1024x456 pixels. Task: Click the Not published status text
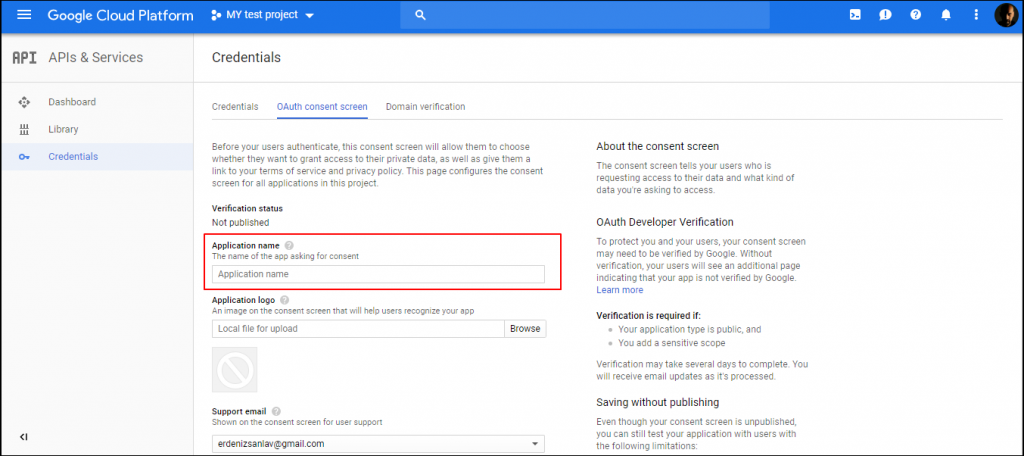pyautogui.click(x=240, y=222)
